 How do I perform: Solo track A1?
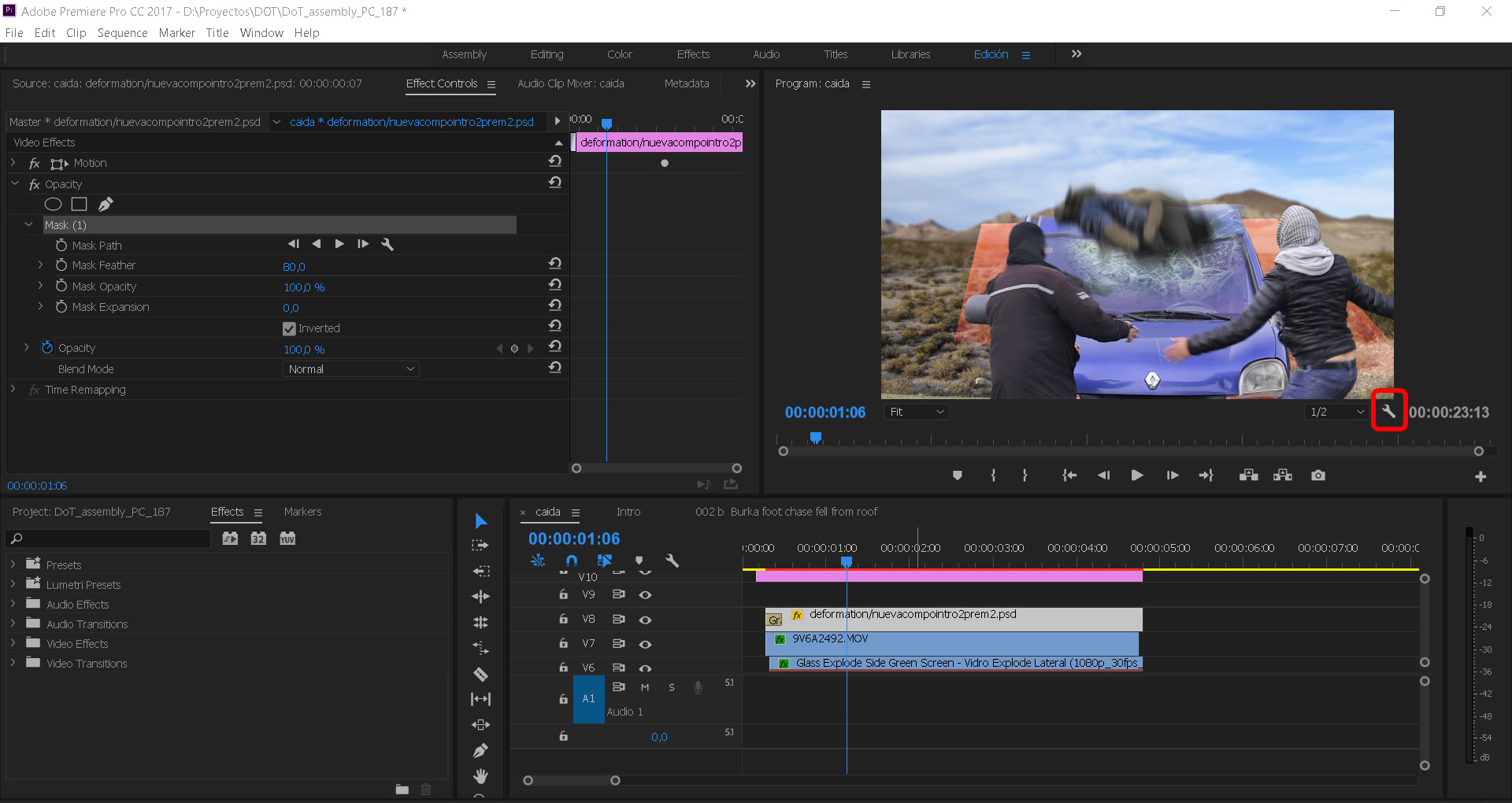tap(672, 687)
